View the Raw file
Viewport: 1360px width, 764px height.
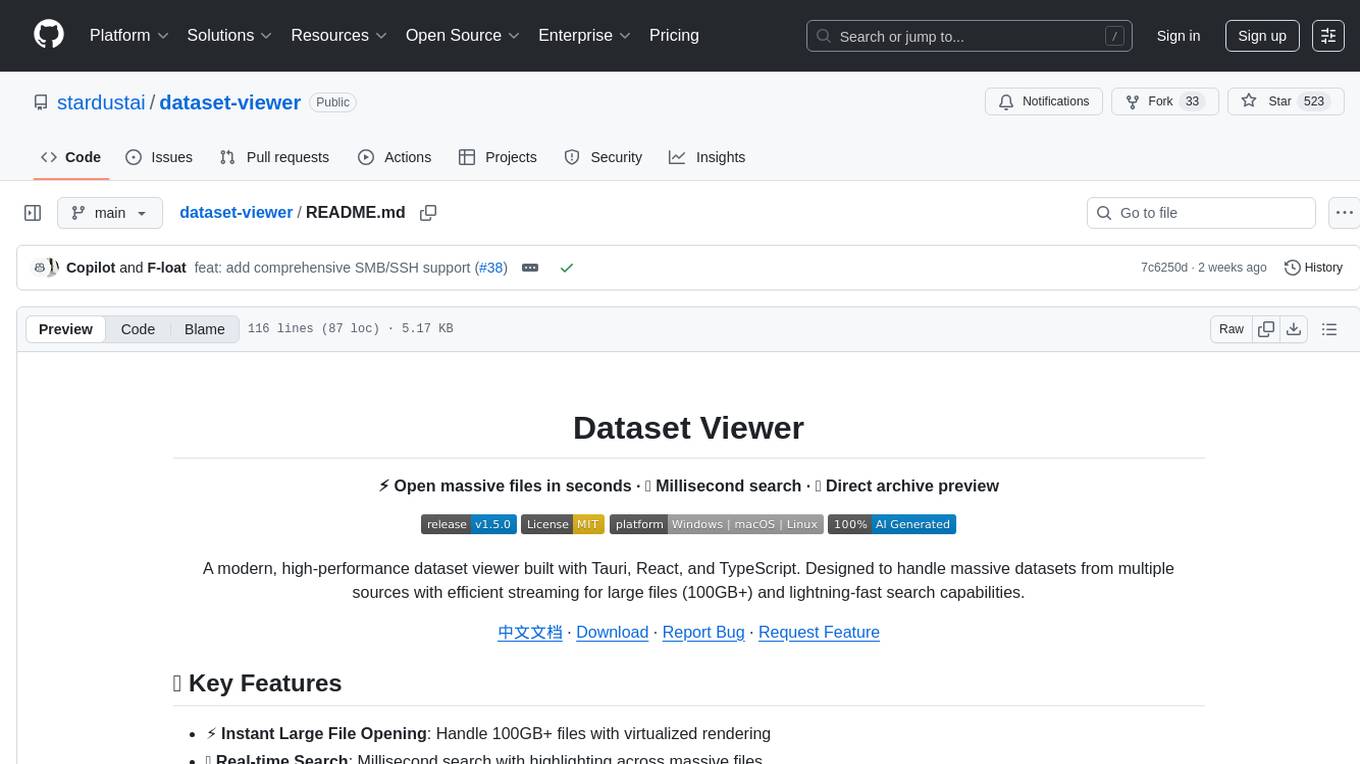pos(1231,329)
